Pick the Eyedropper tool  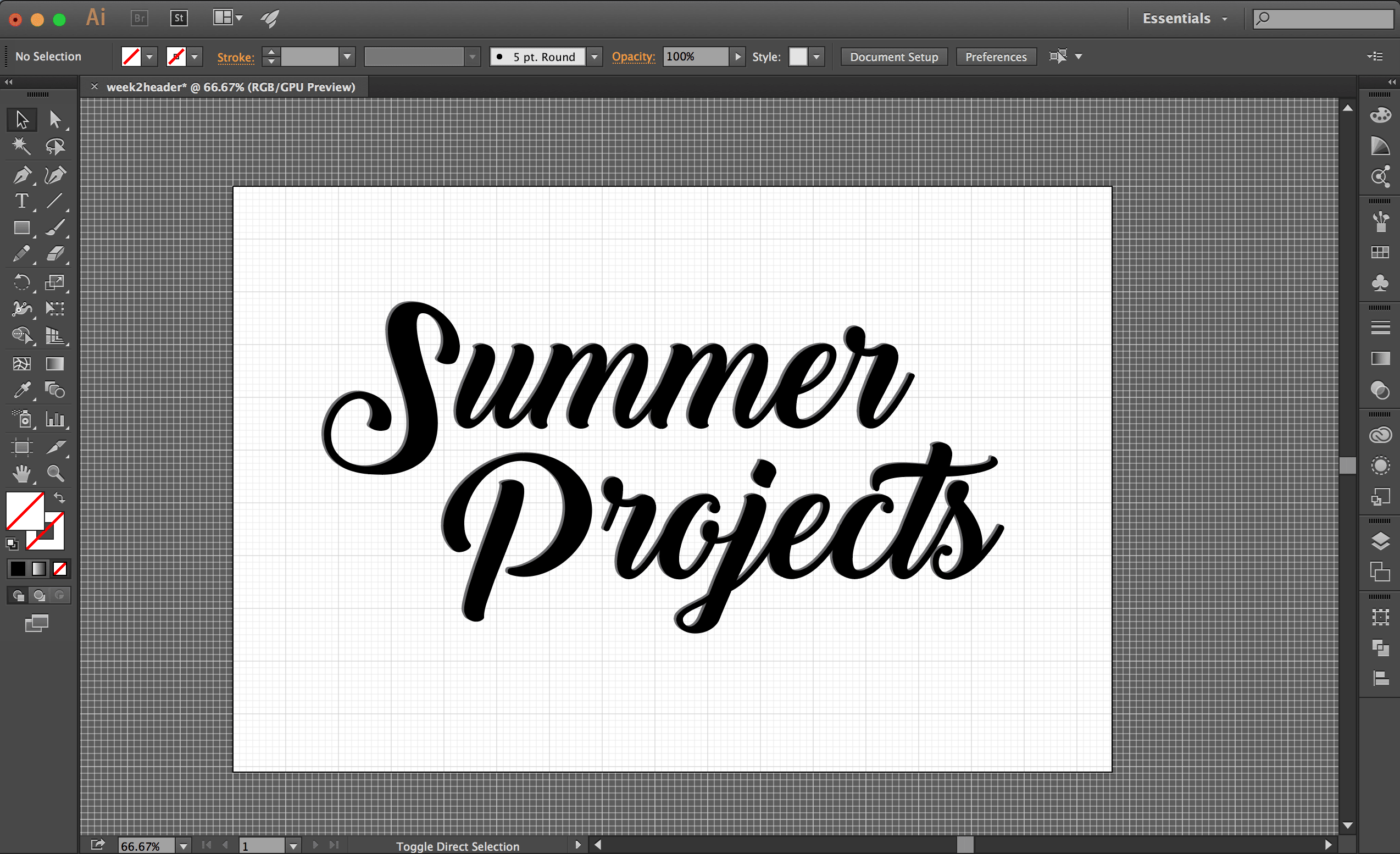[x=21, y=390]
